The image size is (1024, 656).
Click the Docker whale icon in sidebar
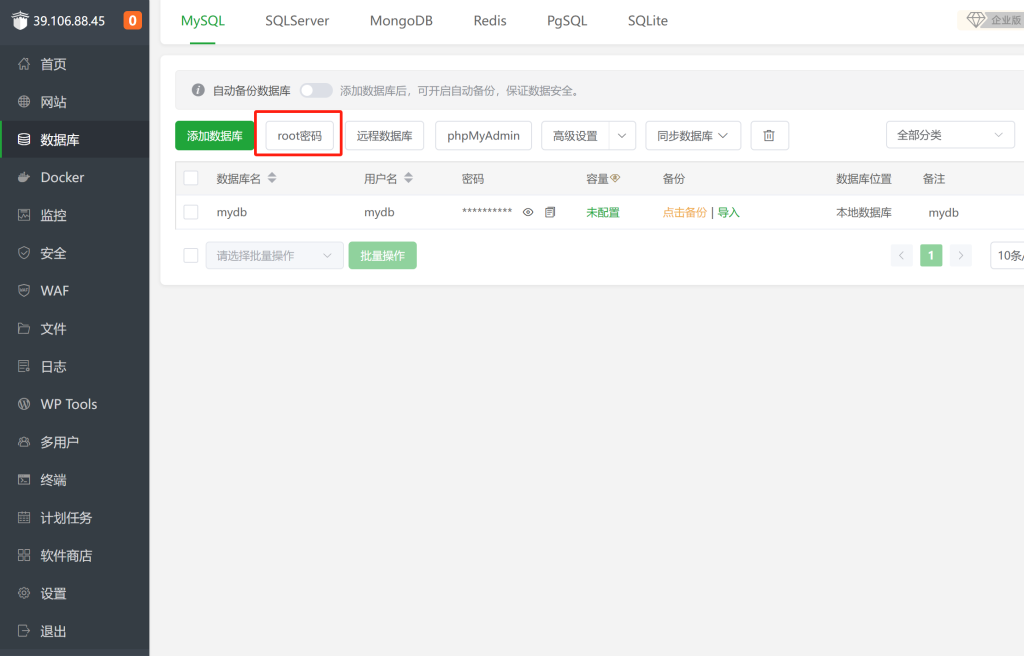[24, 178]
